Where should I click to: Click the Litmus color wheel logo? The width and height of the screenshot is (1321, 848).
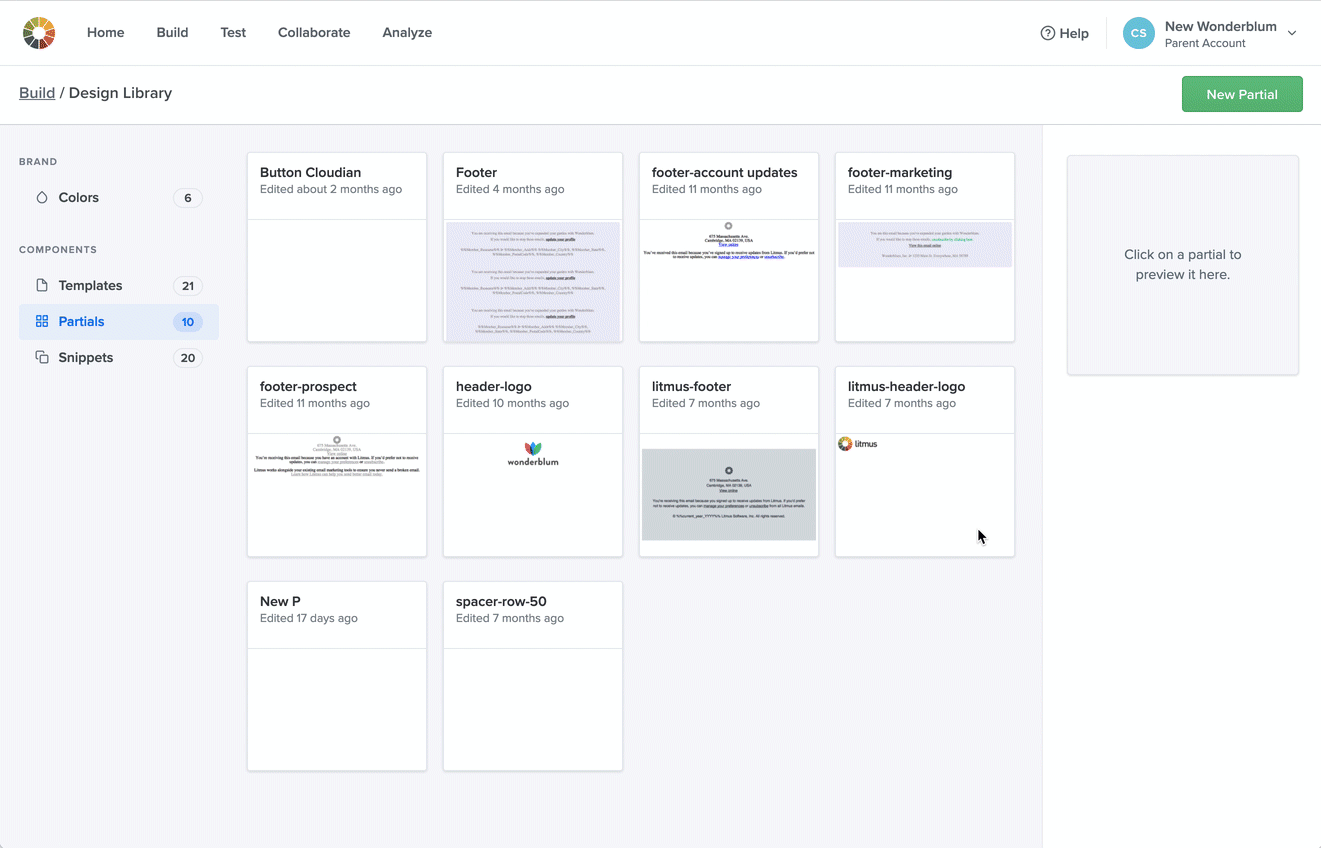click(39, 33)
